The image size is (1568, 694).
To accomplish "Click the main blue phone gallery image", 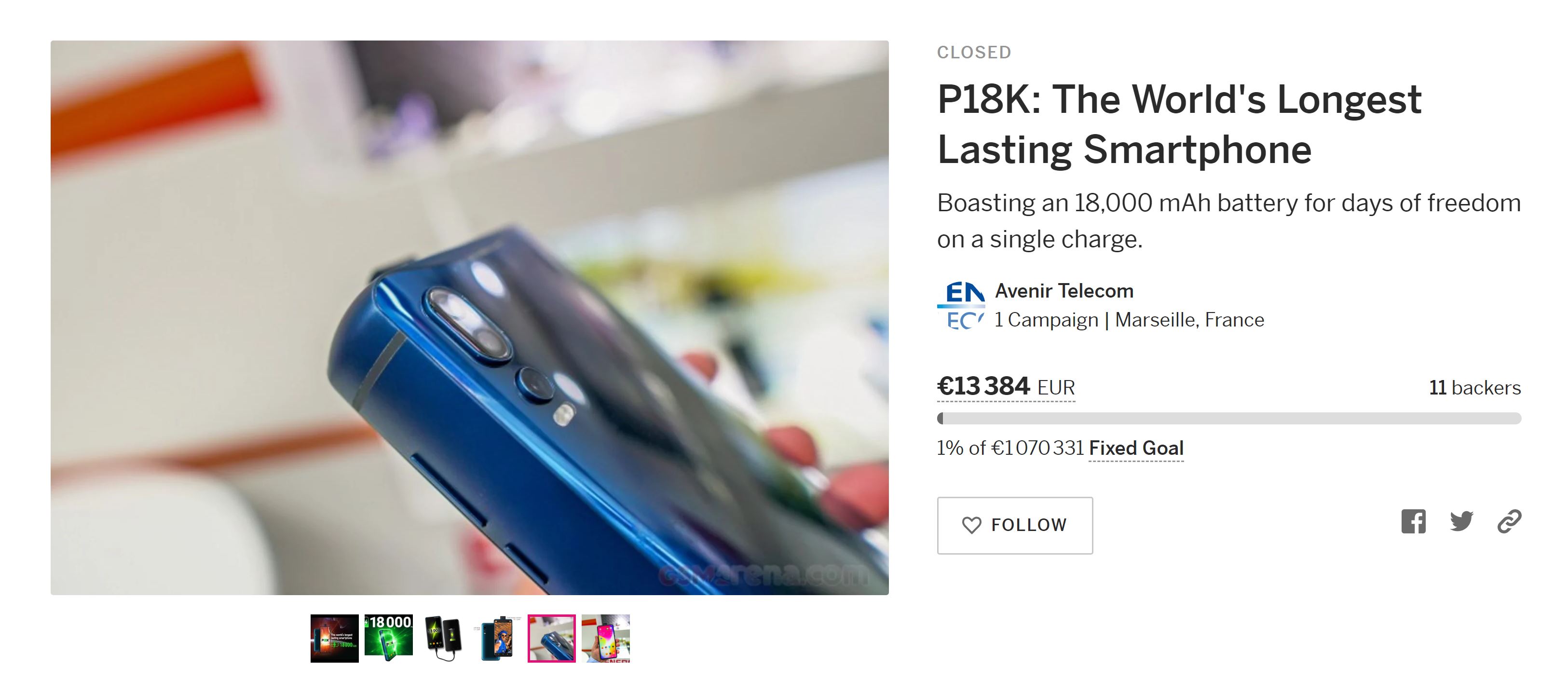I will coord(469,318).
